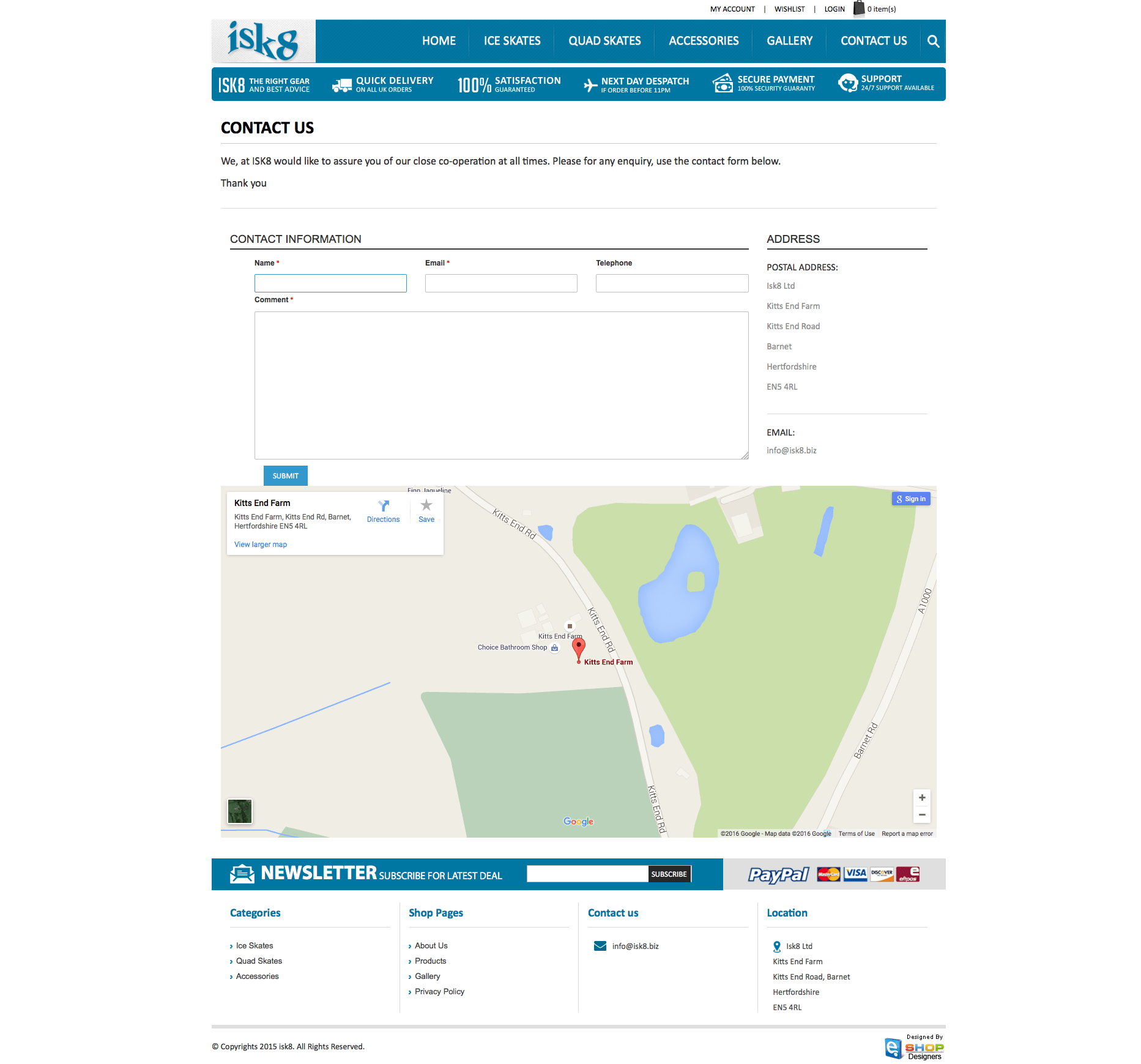Focus the Name input field
The width and height of the screenshot is (1141, 1064).
[330, 283]
